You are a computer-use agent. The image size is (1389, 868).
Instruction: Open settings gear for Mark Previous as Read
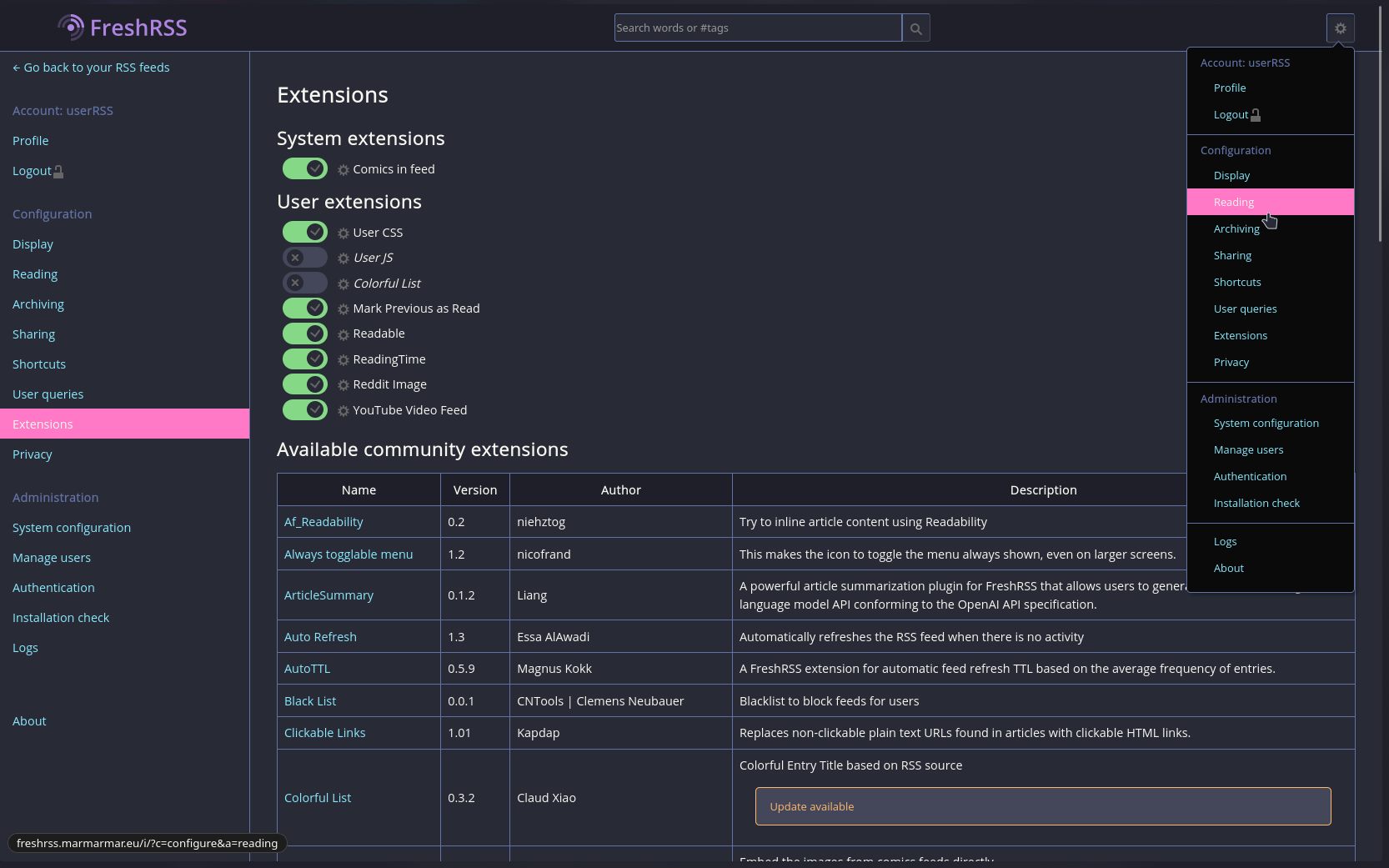click(x=343, y=309)
